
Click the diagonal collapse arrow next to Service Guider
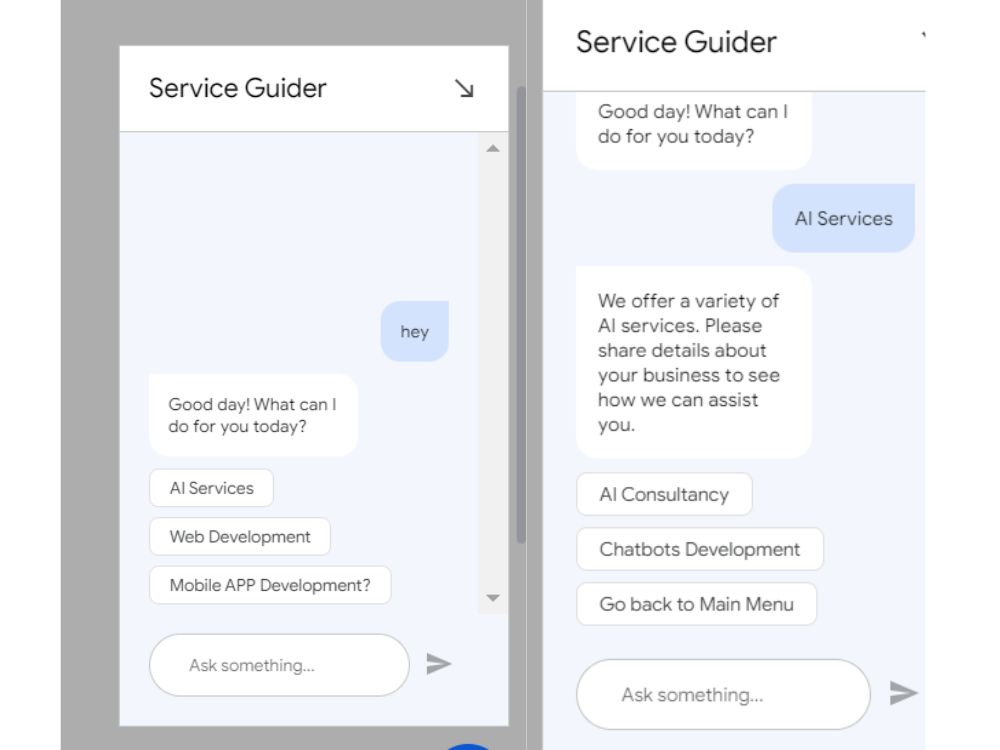tap(463, 89)
